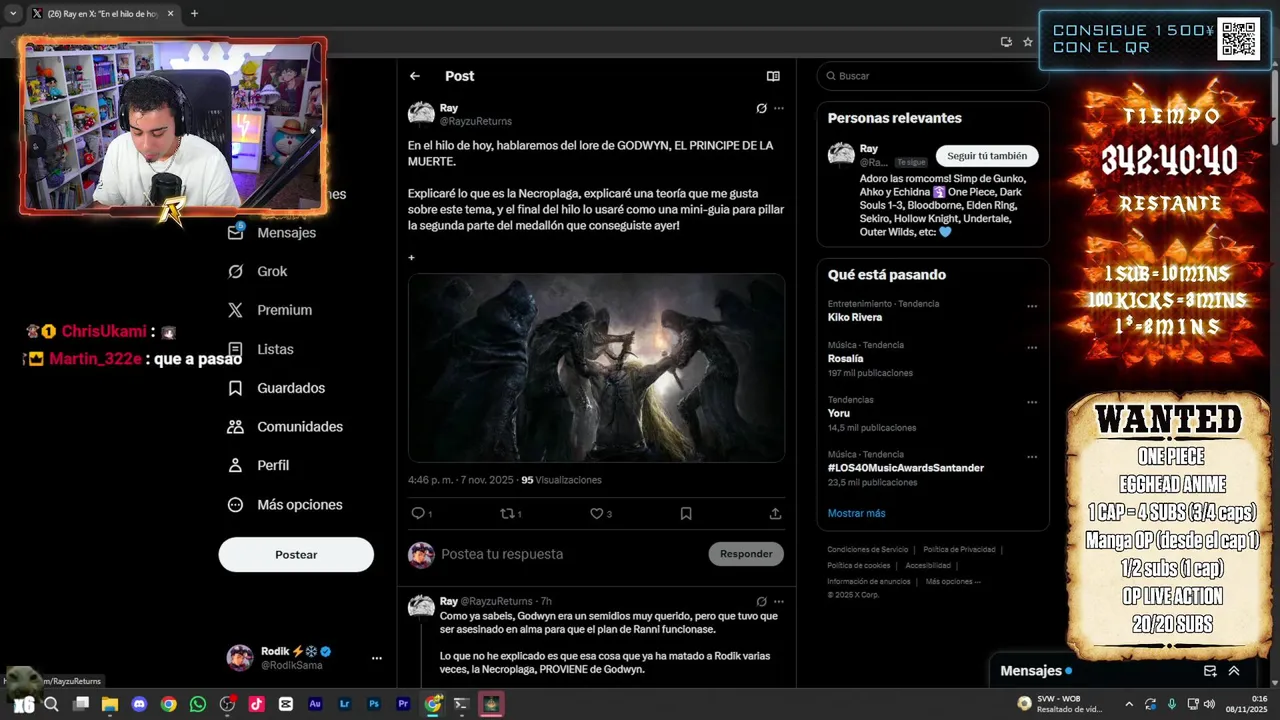Compose new message icon in Mensajes bar
This screenshot has width=1280, height=720.
(x=1210, y=671)
